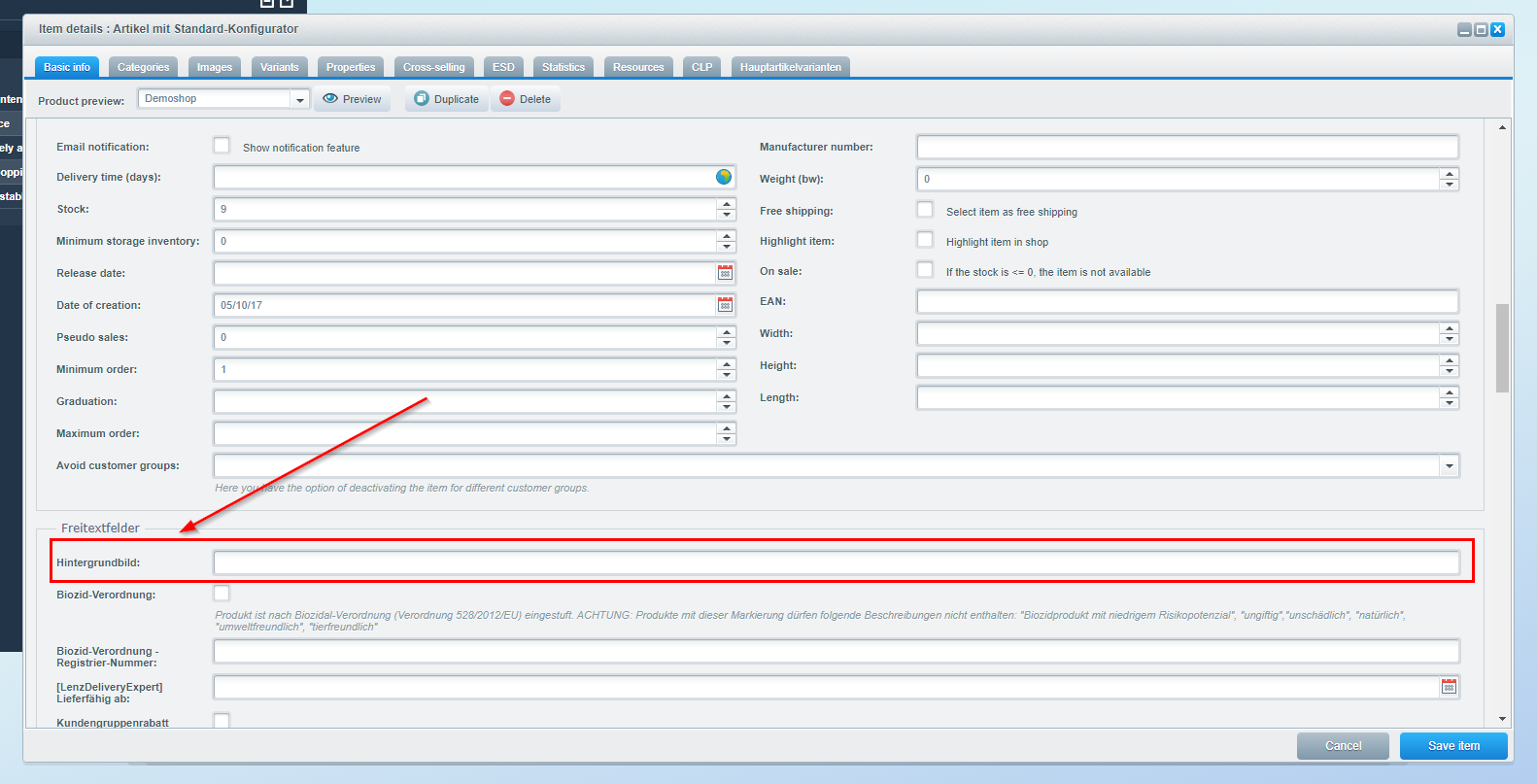Click the Lieferfähig ab date field
Viewport: 1537px width, 784px height.
[x=826, y=687]
